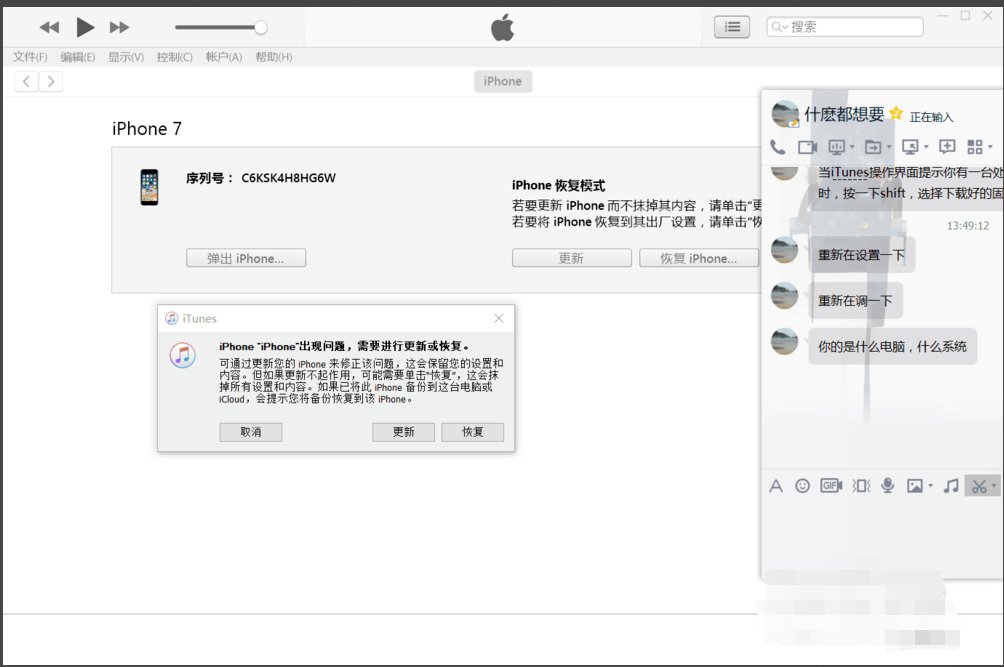
Task: Open the GIF hot video icon
Action: [x=831, y=486]
